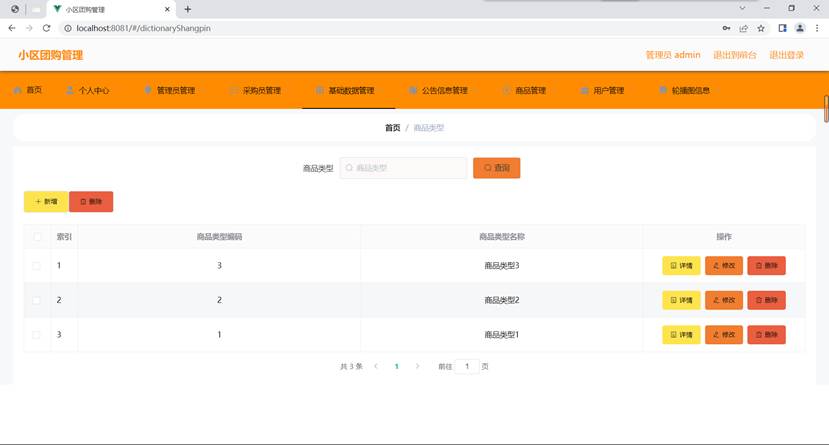Check the row 商品类型1 checkbox
Image resolution: width=829 pixels, height=445 pixels.
click(36, 335)
